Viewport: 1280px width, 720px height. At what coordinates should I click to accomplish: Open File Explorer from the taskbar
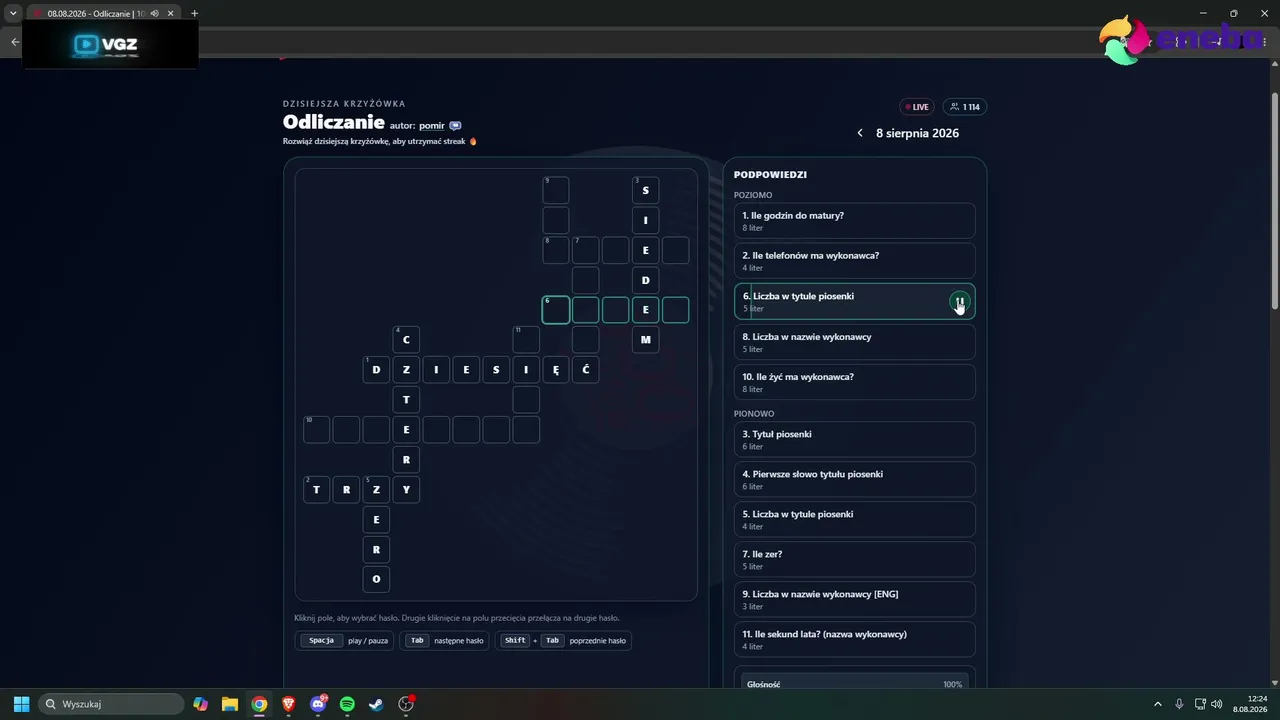230,704
